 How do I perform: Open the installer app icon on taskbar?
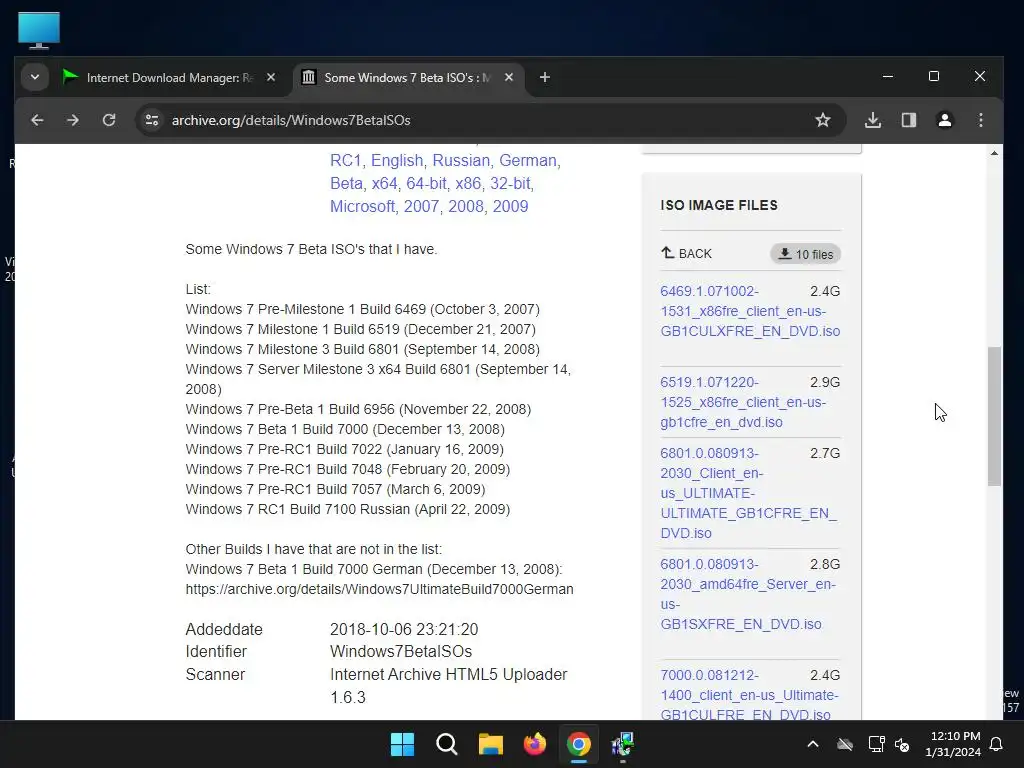[622, 744]
